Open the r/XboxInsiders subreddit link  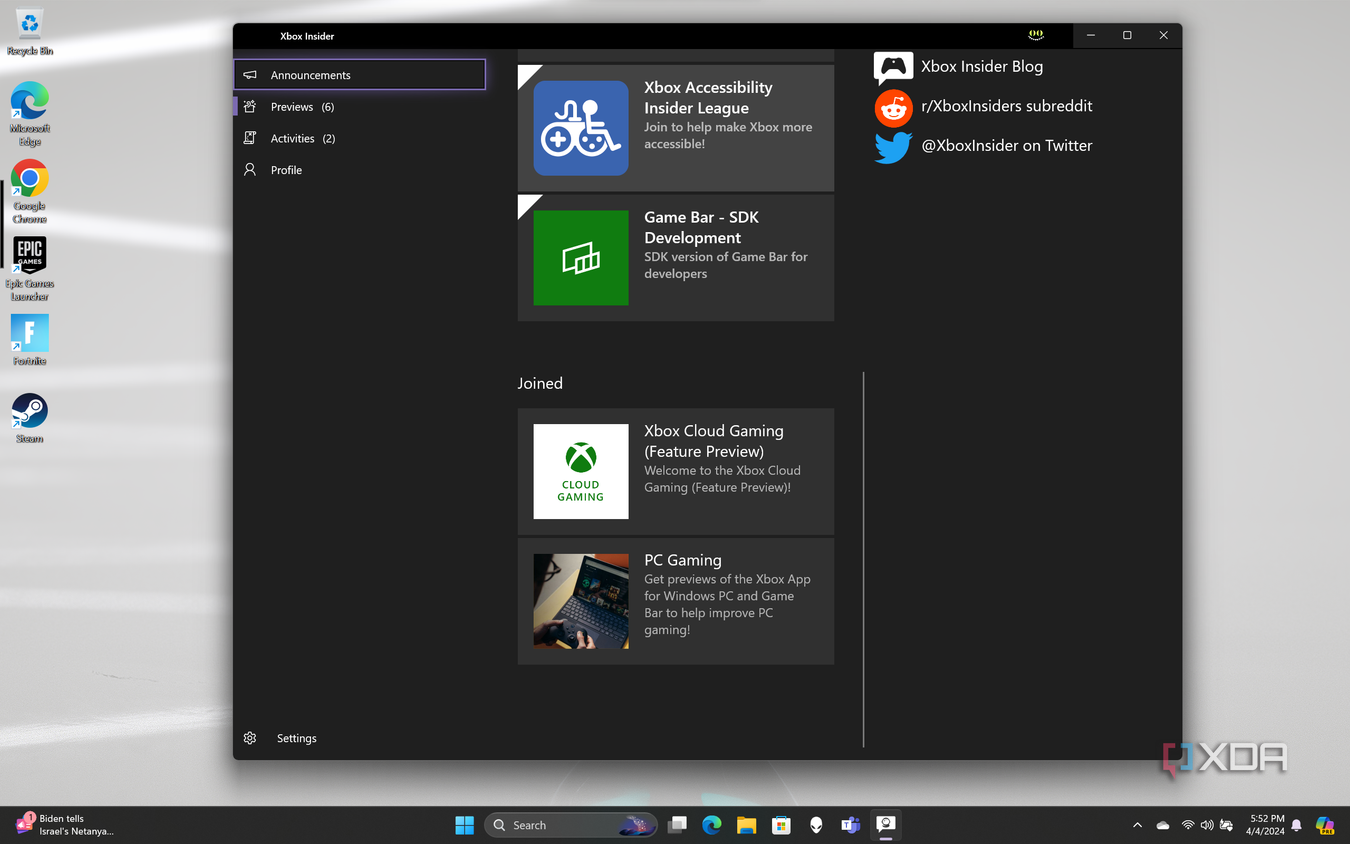point(1006,106)
